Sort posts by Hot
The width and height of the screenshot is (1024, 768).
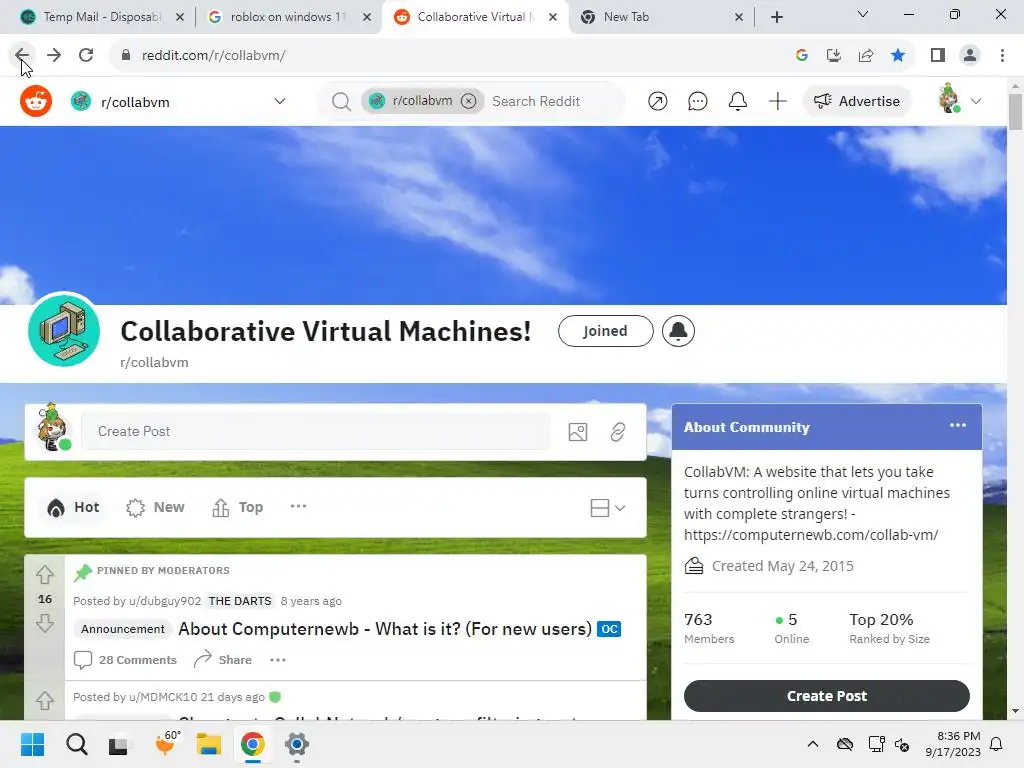click(73, 507)
